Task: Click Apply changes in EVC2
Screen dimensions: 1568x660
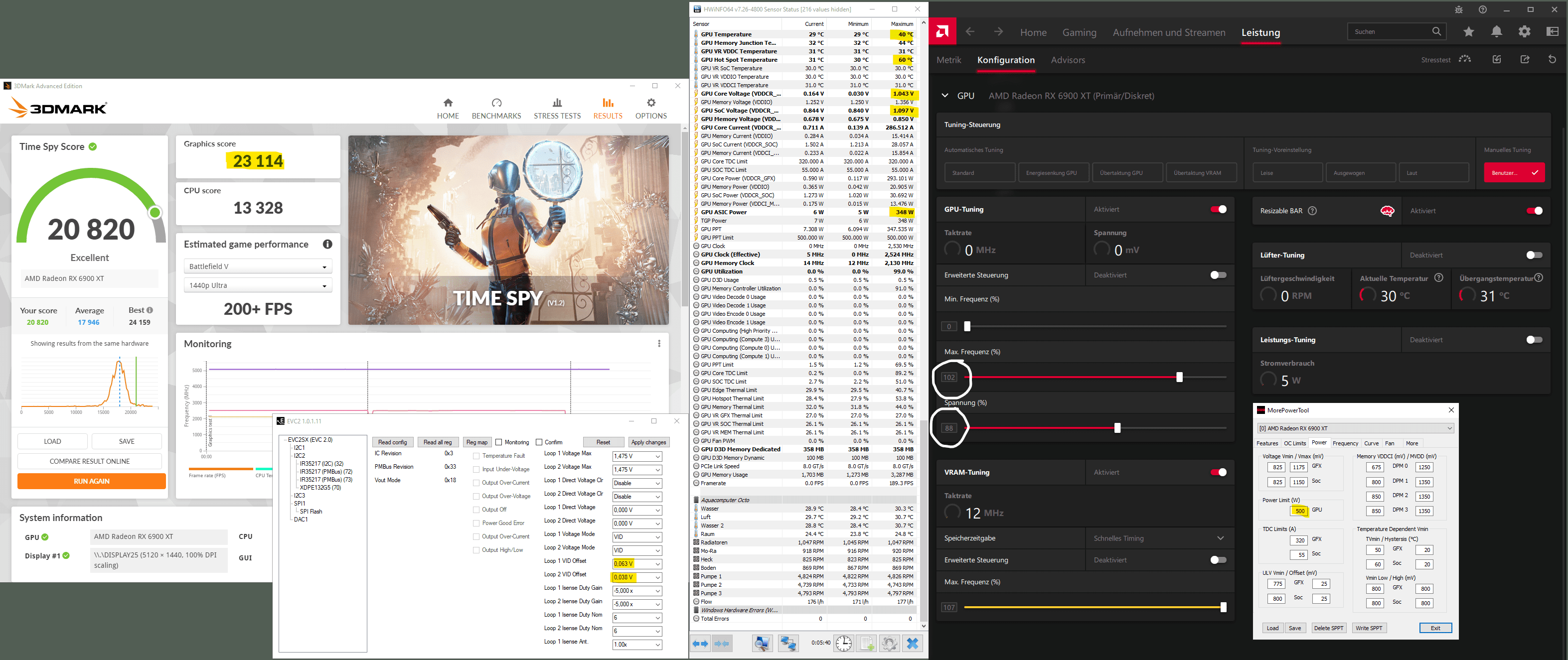Action: 648,442
